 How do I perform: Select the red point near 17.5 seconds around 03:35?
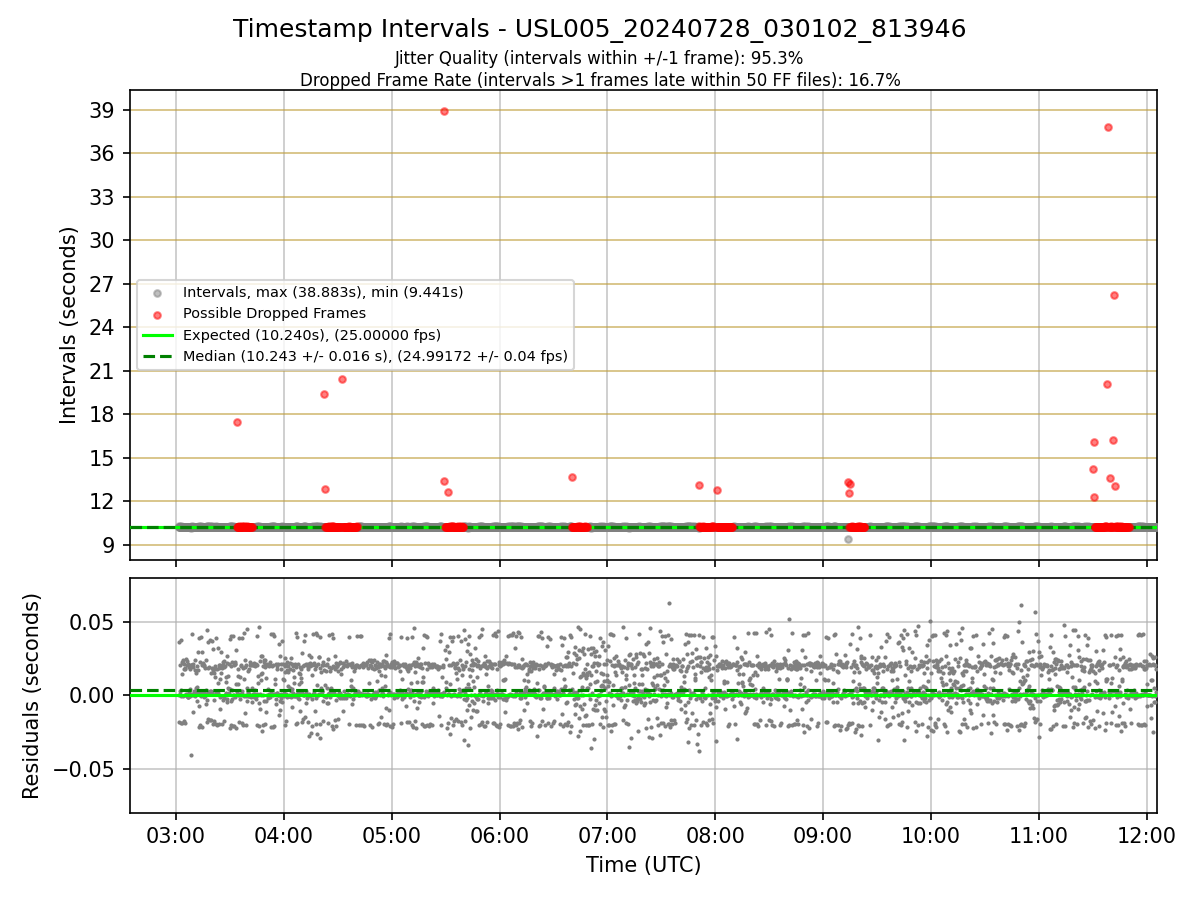[237, 422]
